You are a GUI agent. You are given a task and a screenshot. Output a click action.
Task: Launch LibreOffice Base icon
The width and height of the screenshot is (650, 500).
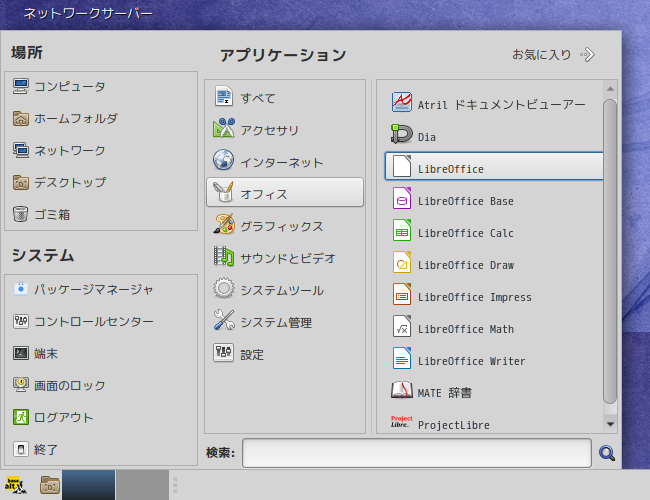401,198
